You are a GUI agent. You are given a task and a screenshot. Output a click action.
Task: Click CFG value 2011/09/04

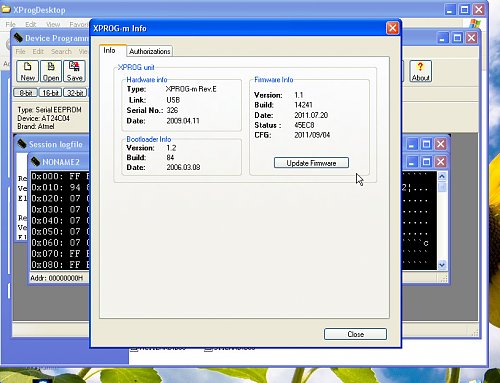(312, 135)
